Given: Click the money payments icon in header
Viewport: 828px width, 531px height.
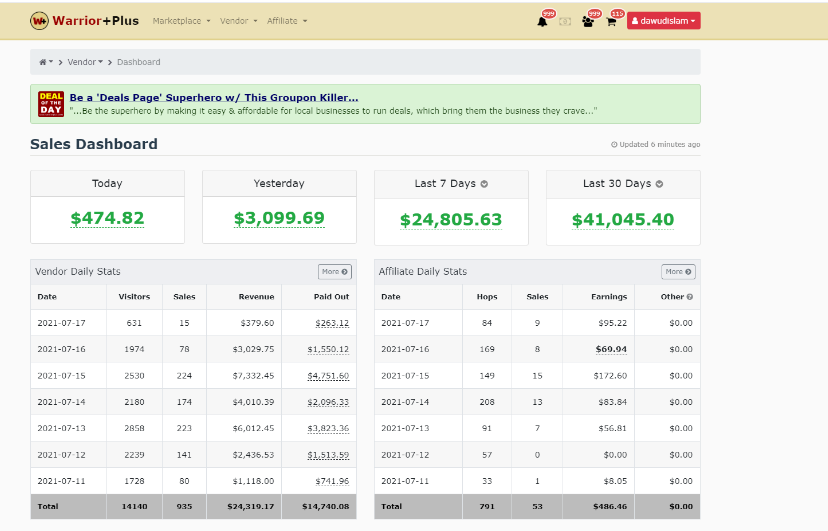Looking at the screenshot, I should click(x=565, y=21).
